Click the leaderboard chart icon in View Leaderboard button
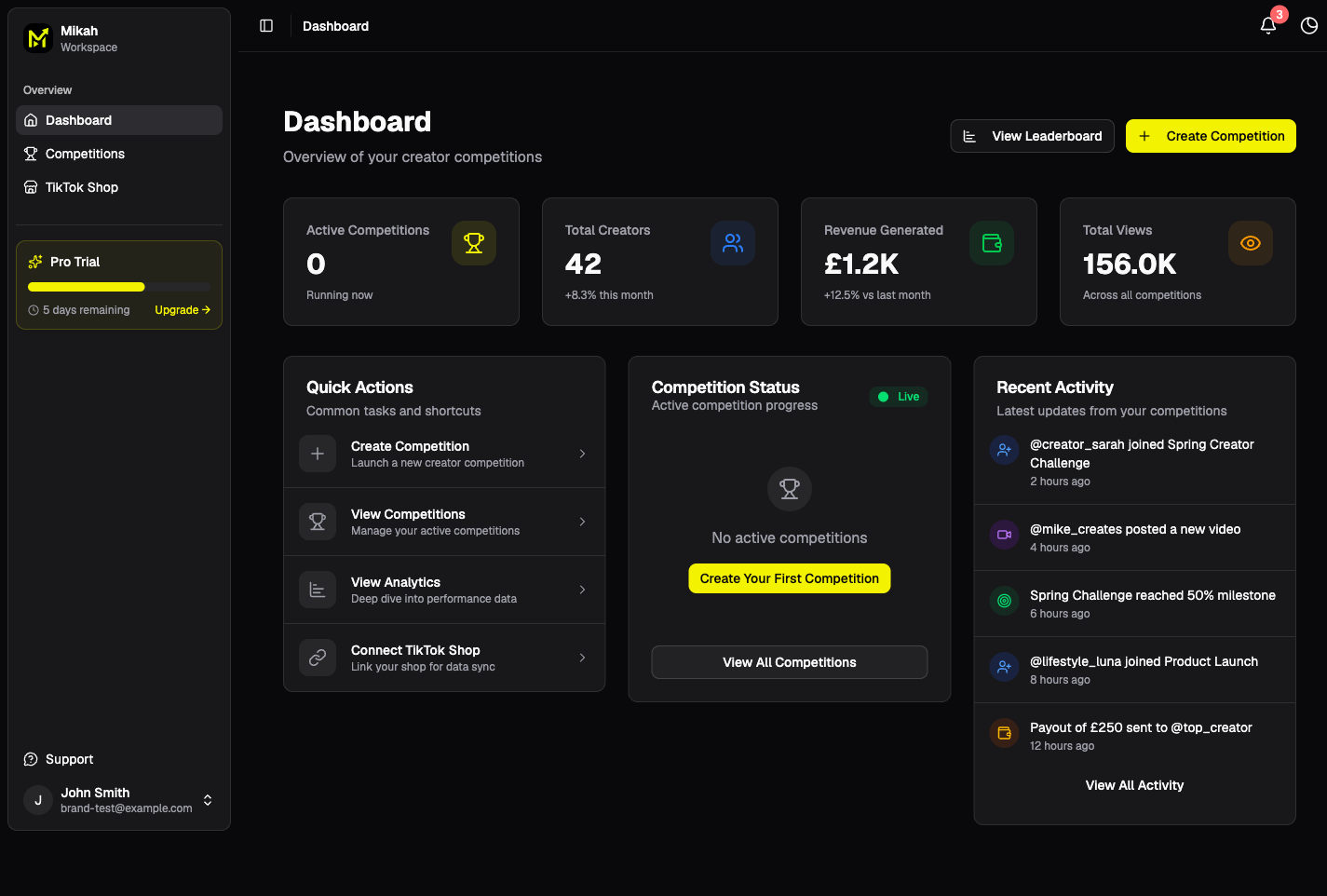Viewport: 1327px width, 896px height. [x=969, y=136]
